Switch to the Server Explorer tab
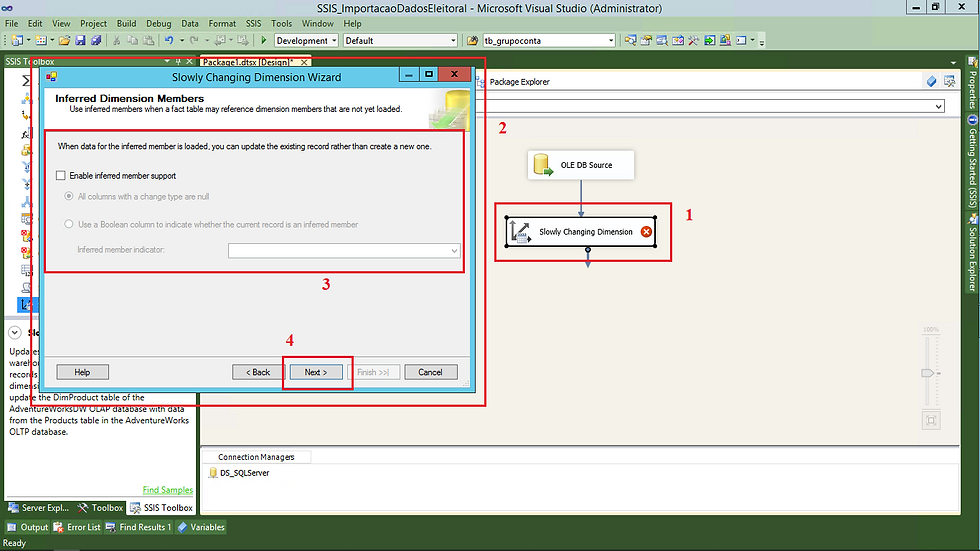Screen dimensions: 980x551 tap(39, 508)
